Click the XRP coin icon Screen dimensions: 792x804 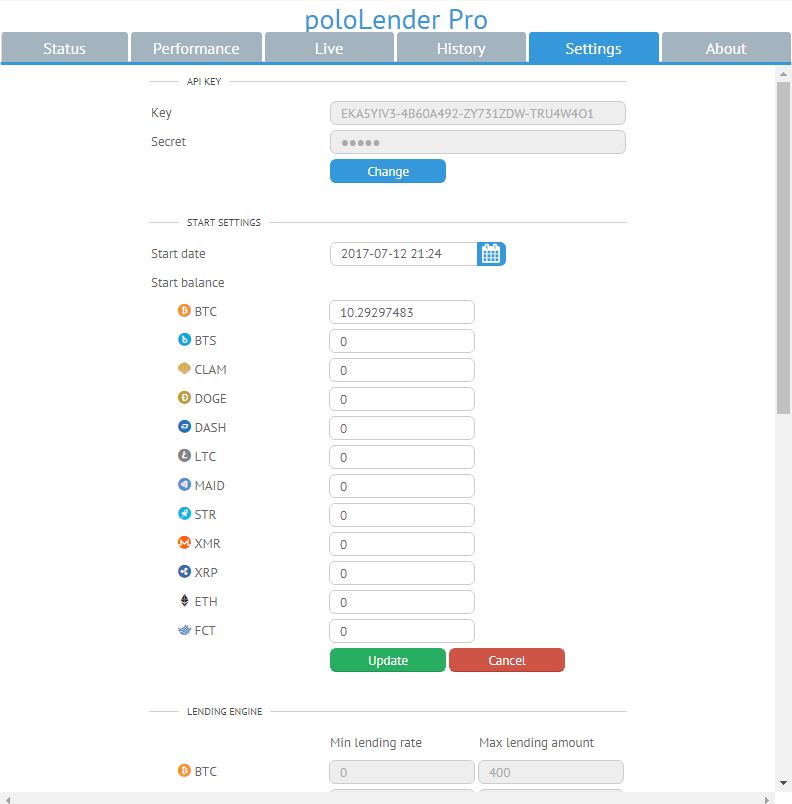[184, 571]
